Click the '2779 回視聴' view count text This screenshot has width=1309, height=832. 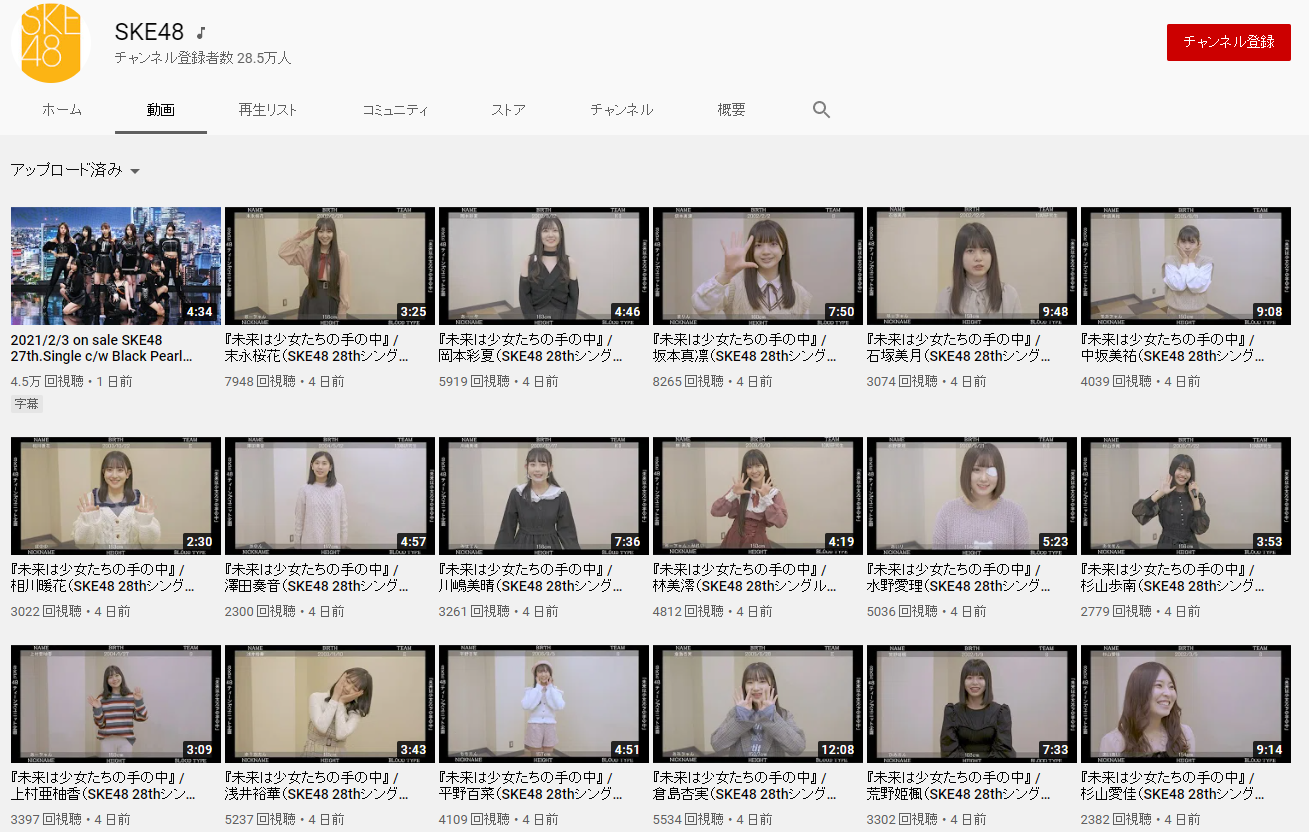point(1116,612)
